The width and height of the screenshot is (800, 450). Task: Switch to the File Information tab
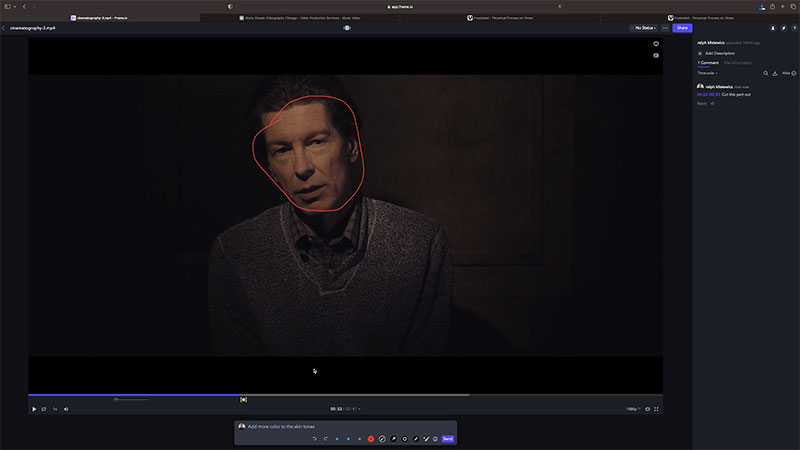[x=738, y=63]
